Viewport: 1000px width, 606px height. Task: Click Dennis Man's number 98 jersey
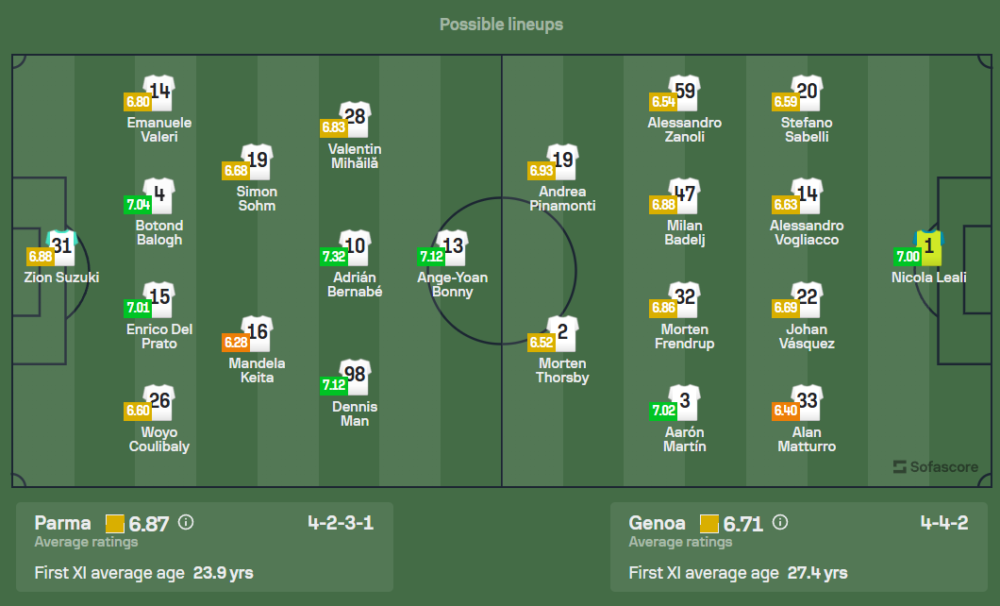pyautogui.click(x=355, y=376)
